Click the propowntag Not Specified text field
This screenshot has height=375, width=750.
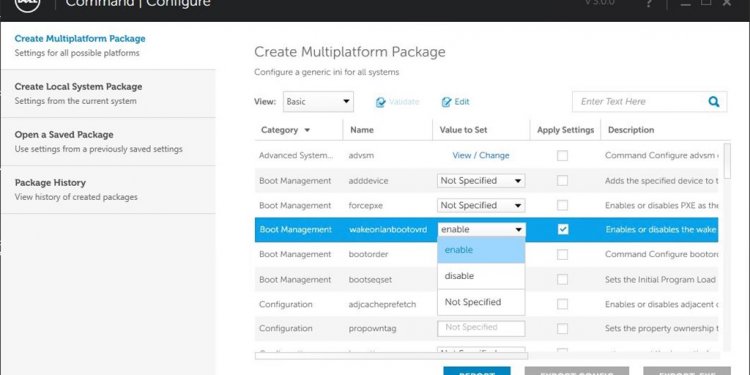[x=481, y=328]
